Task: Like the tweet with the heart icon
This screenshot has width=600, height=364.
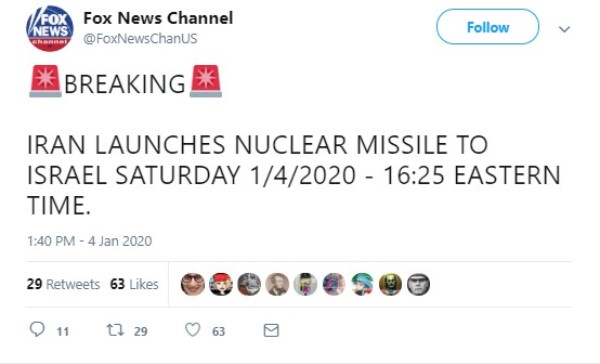Action: point(192,330)
